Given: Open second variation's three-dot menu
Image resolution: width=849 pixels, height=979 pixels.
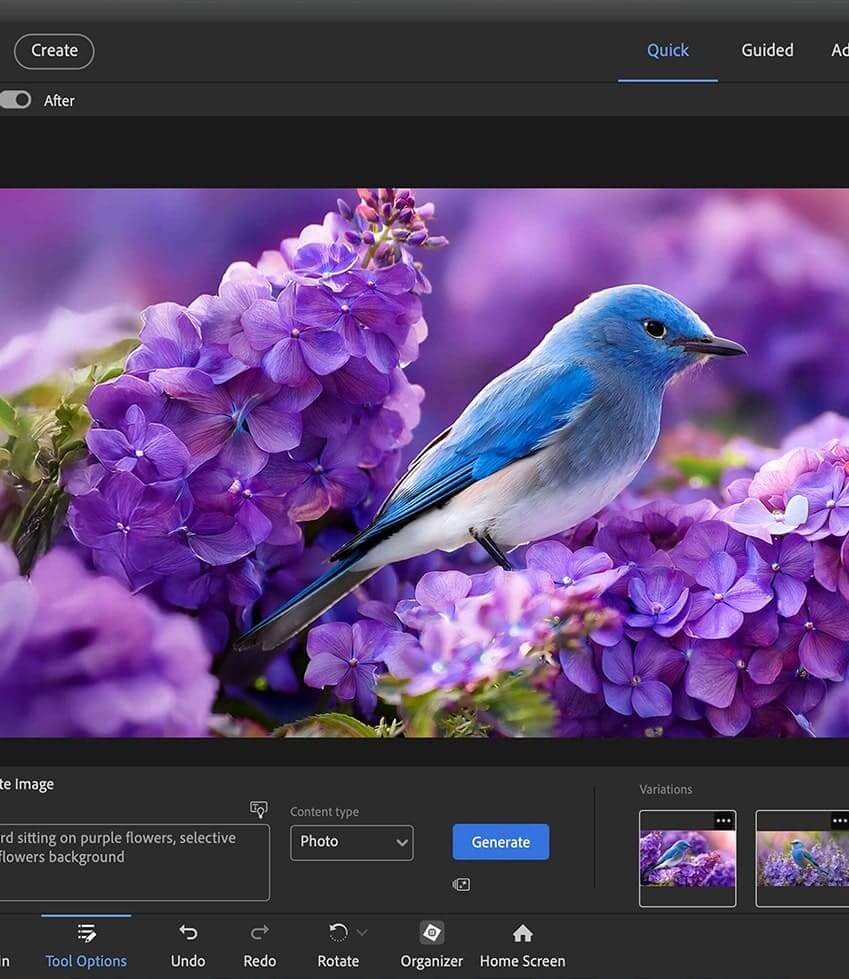Looking at the screenshot, I should point(839,821).
